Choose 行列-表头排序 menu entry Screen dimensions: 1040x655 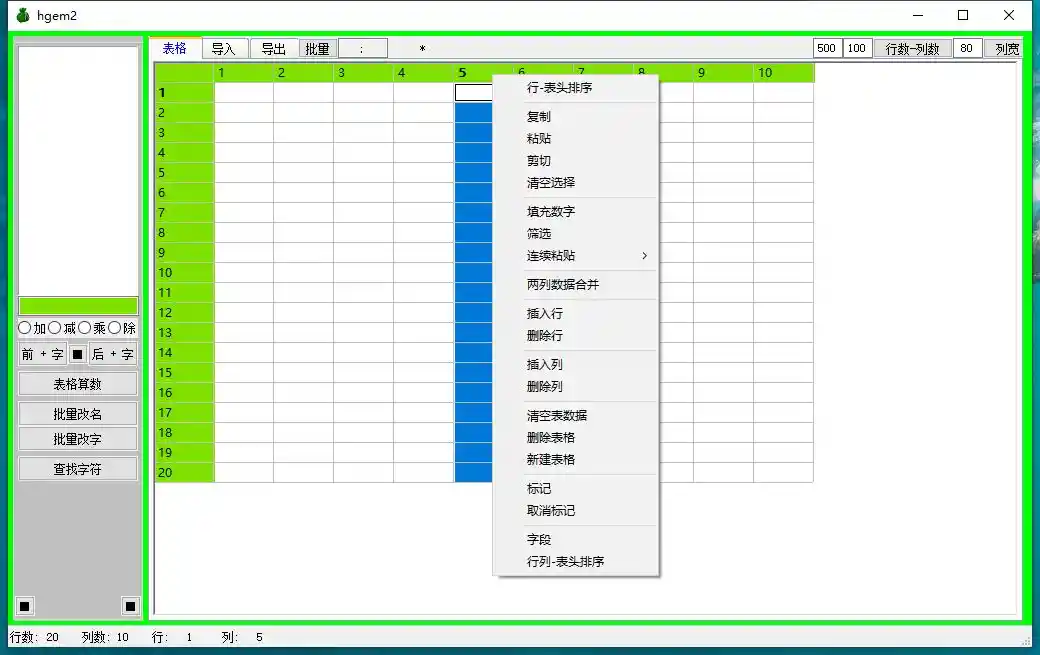click(576, 562)
